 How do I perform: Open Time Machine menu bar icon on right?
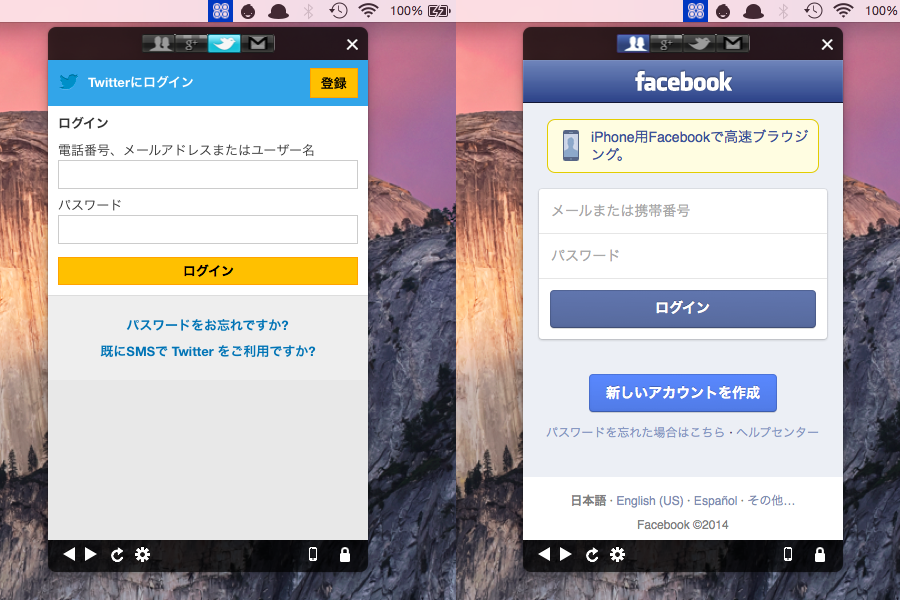tap(813, 10)
